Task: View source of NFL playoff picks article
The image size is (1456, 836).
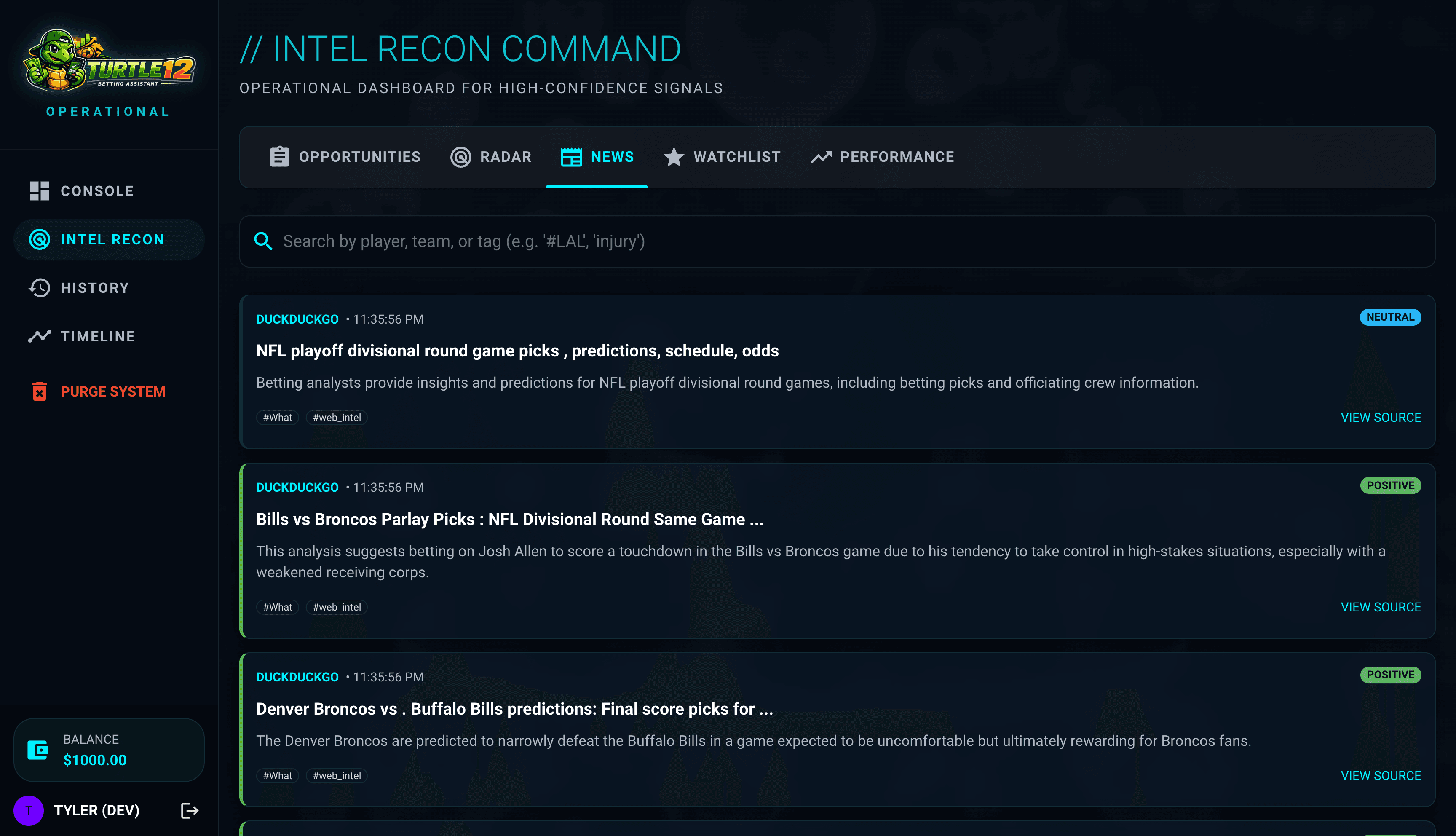Action: pos(1380,418)
